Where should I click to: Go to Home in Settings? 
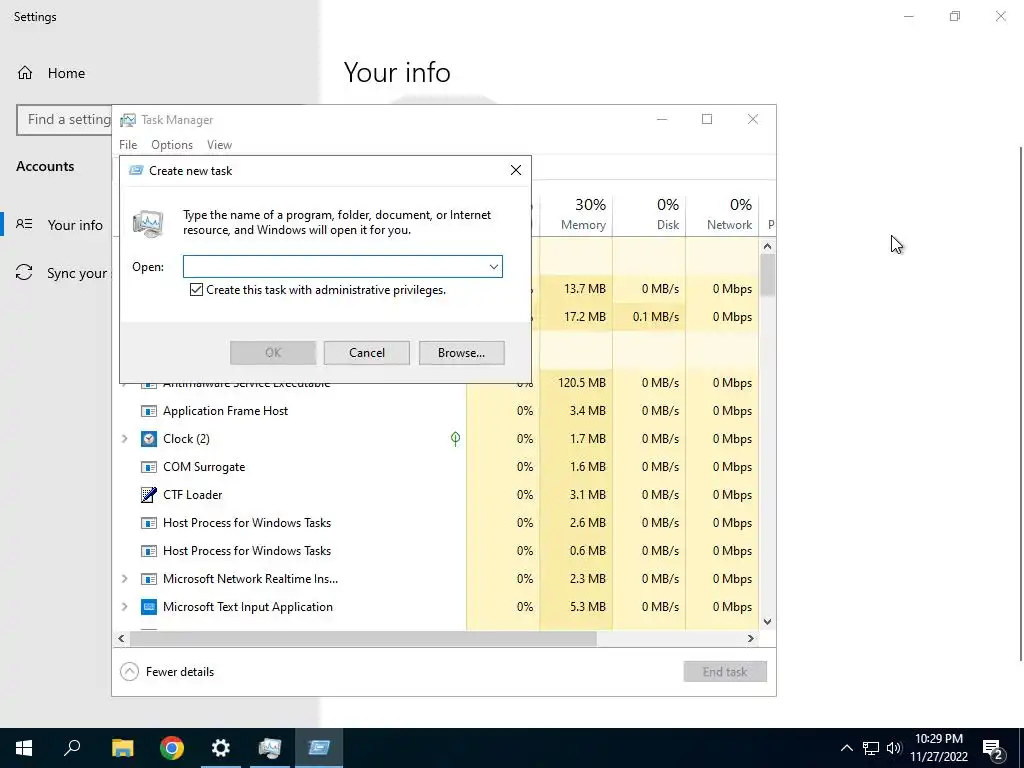point(66,73)
